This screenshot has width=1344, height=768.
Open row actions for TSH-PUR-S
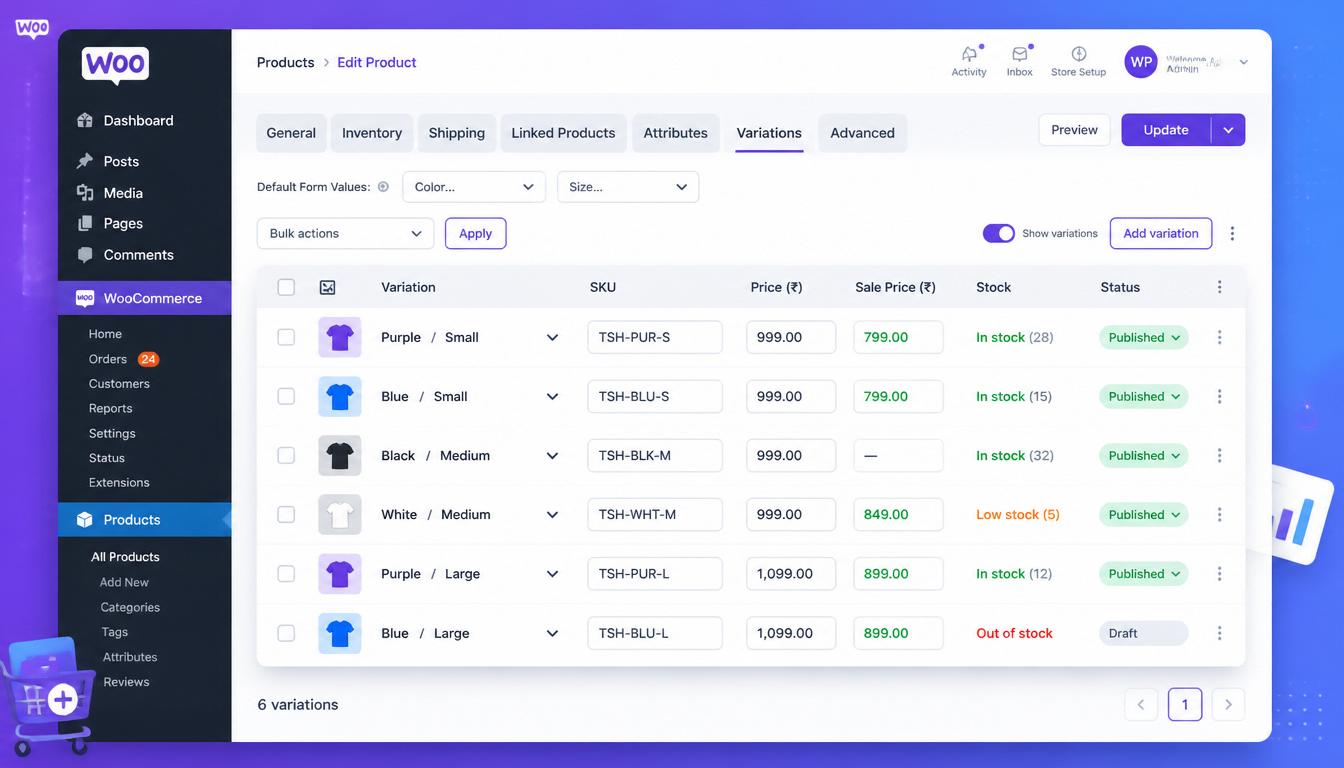coord(1219,337)
